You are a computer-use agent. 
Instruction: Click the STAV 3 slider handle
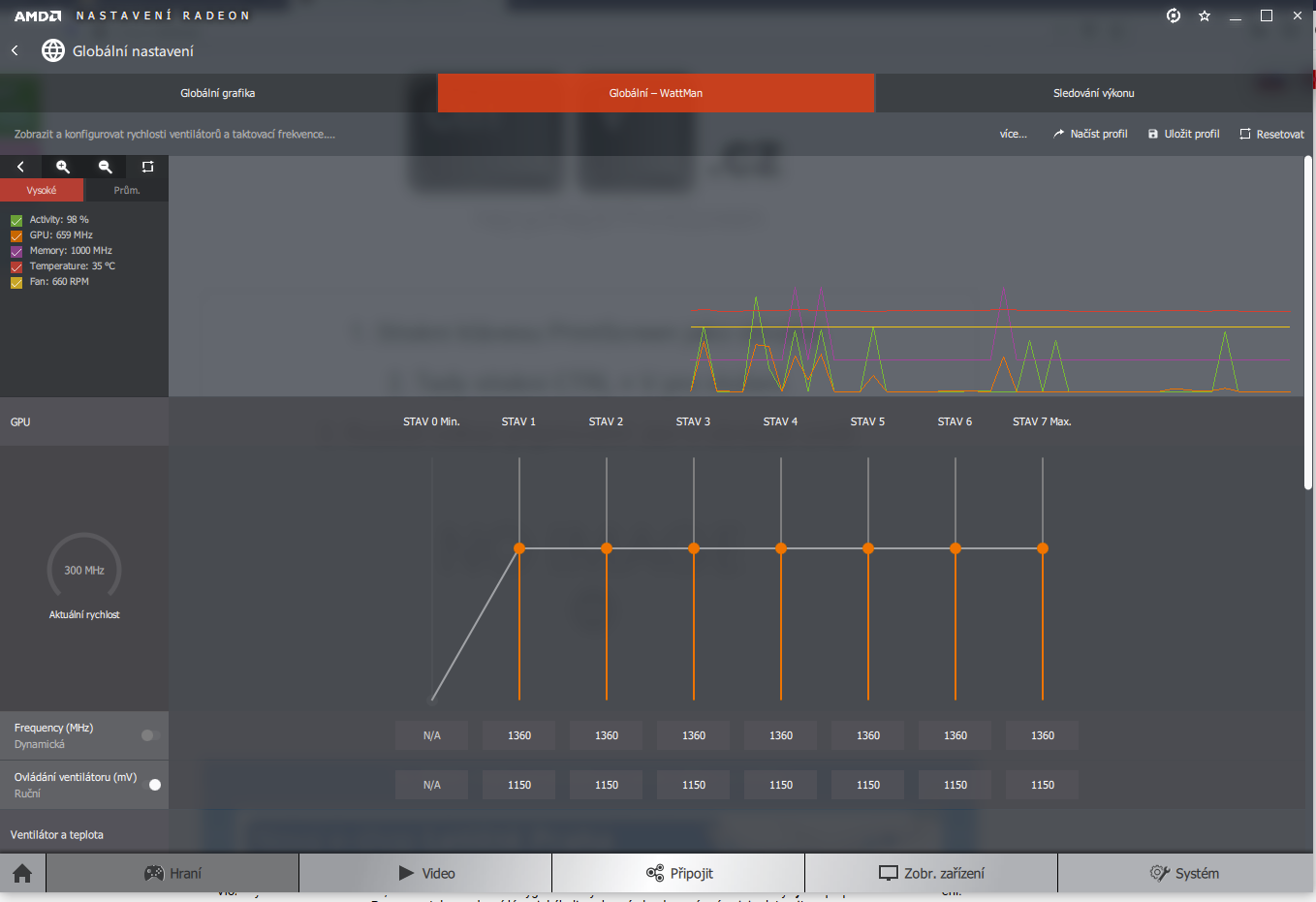click(x=694, y=548)
